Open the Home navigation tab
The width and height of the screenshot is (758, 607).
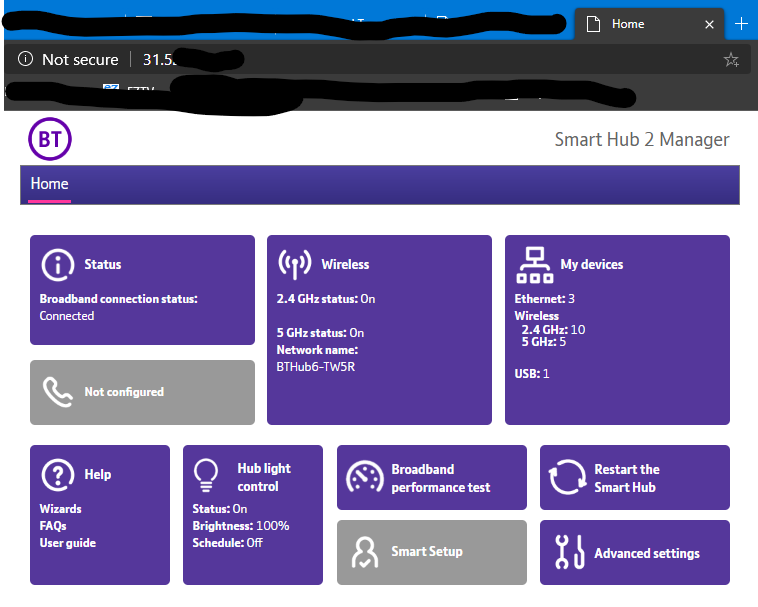[x=49, y=184]
